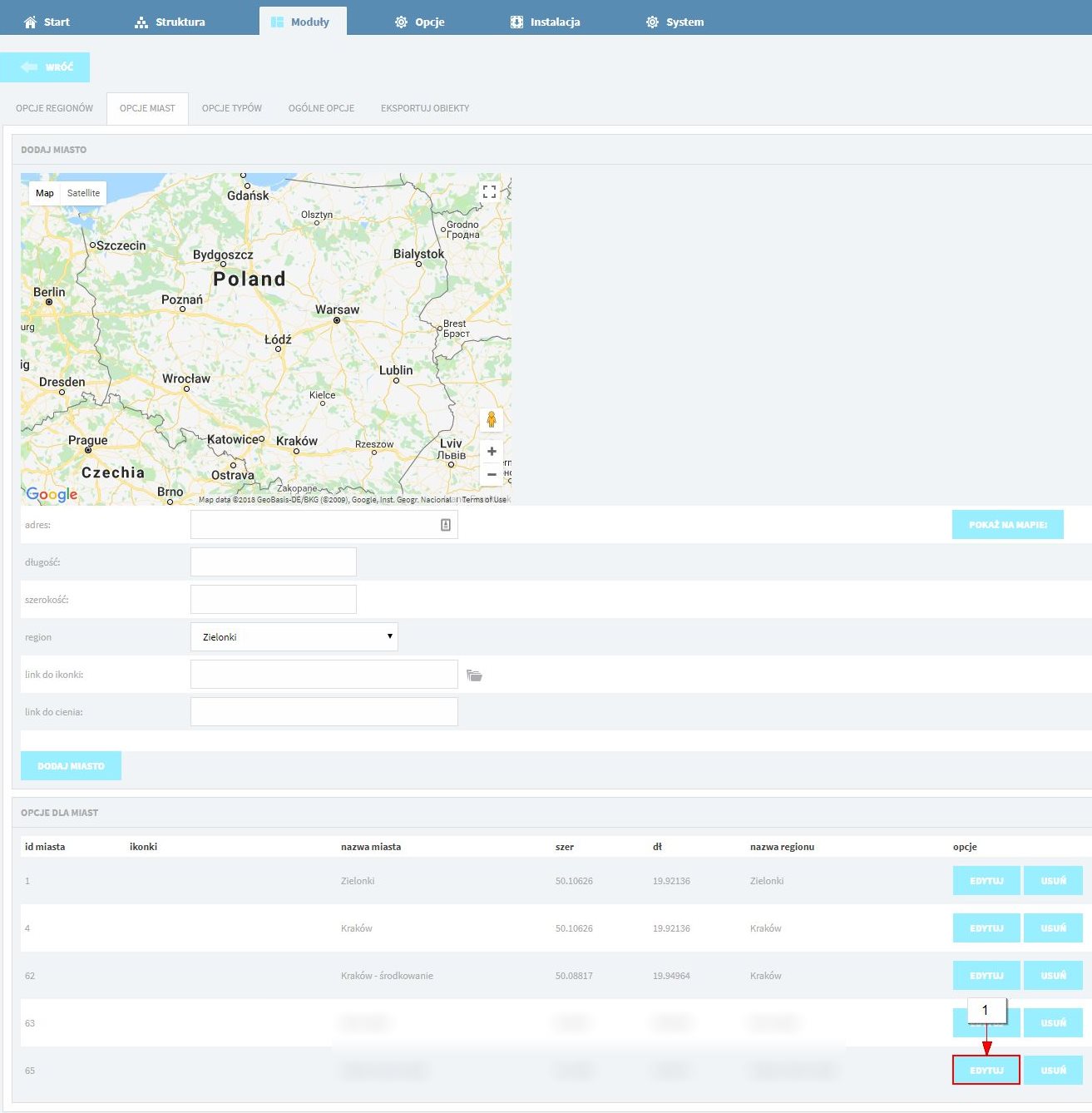The height and width of the screenshot is (1113, 1092).
Task: Click the Warsaw label on the map
Action: point(337,309)
